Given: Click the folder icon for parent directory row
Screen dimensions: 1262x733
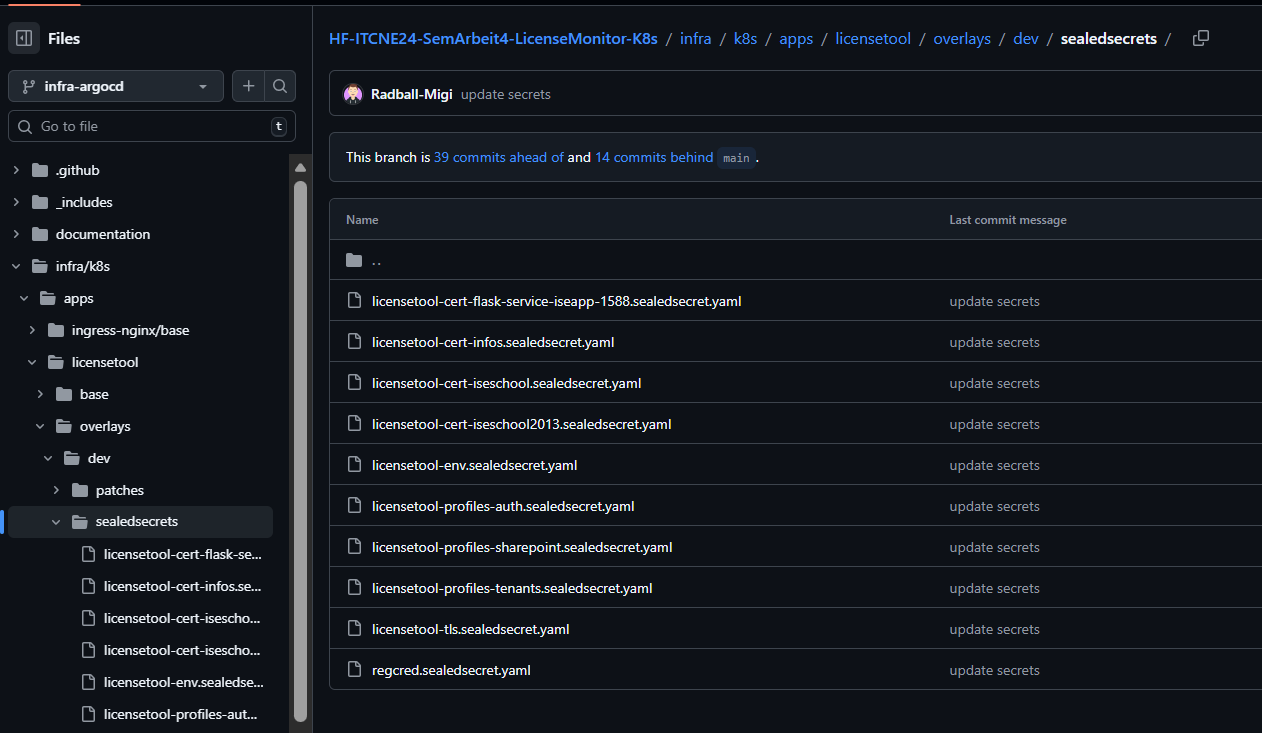Looking at the screenshot, I should click(x=354, y=260).
